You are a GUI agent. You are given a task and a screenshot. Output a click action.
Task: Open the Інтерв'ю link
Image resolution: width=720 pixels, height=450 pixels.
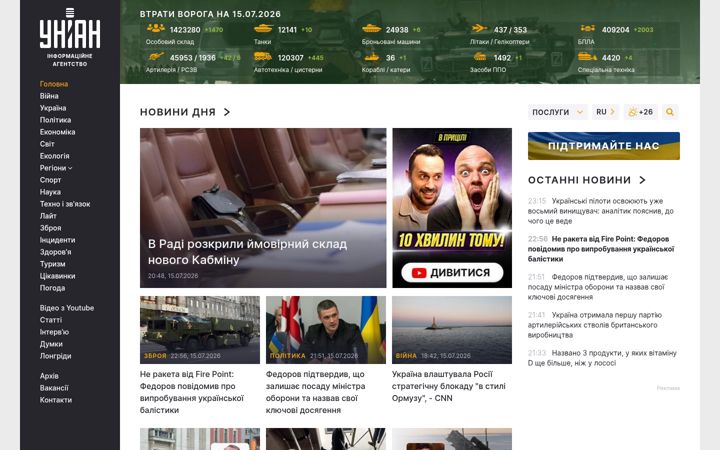click(x=54, y=332)
